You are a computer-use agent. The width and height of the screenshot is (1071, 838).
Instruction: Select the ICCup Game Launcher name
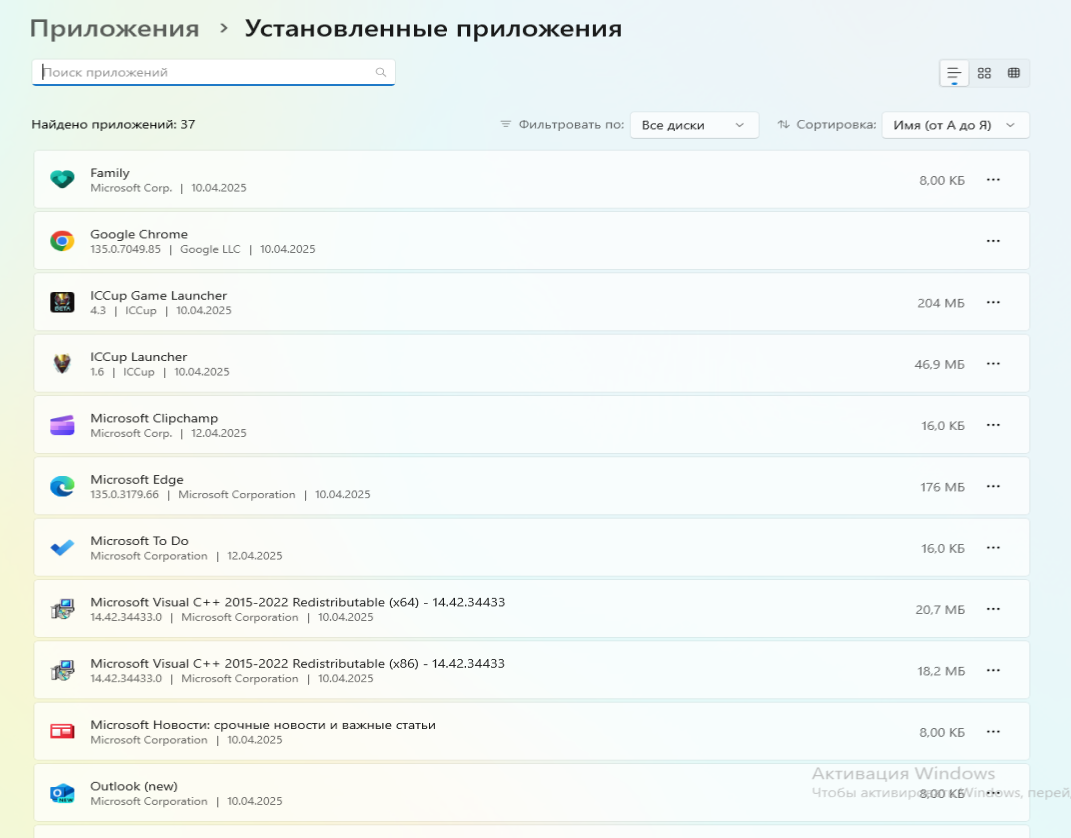click(158, 296)
